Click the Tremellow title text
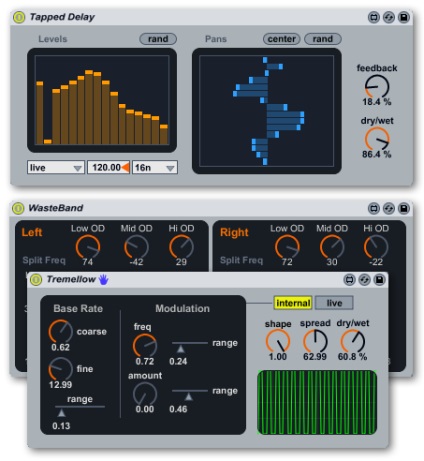This screenshot has height=461, width=424. (71, 279)
